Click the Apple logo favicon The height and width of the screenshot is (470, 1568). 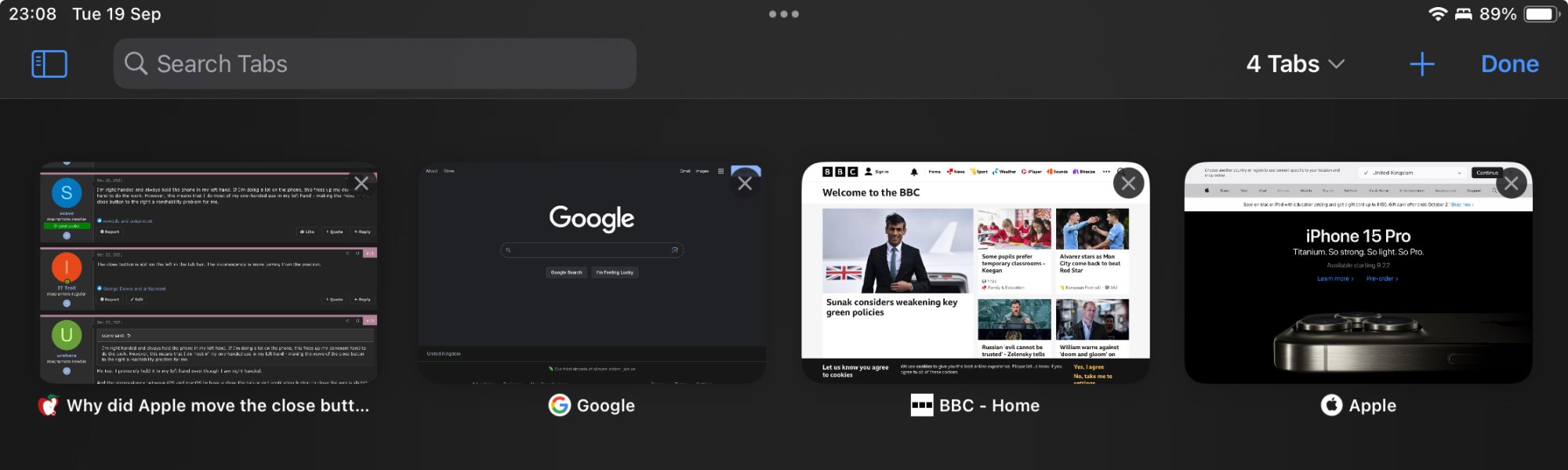click(1331, 406)
